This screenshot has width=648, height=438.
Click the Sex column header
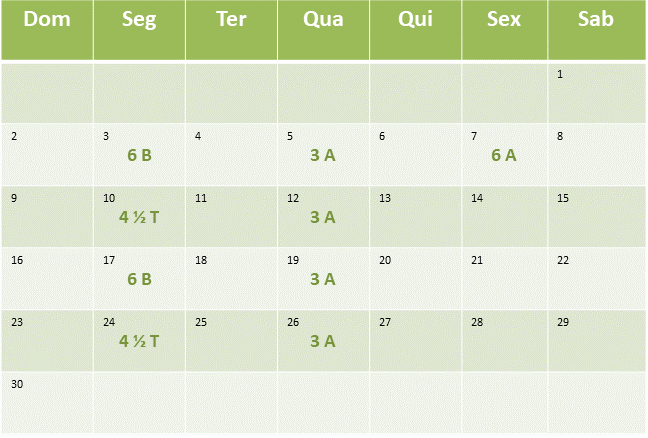point(504,30)
